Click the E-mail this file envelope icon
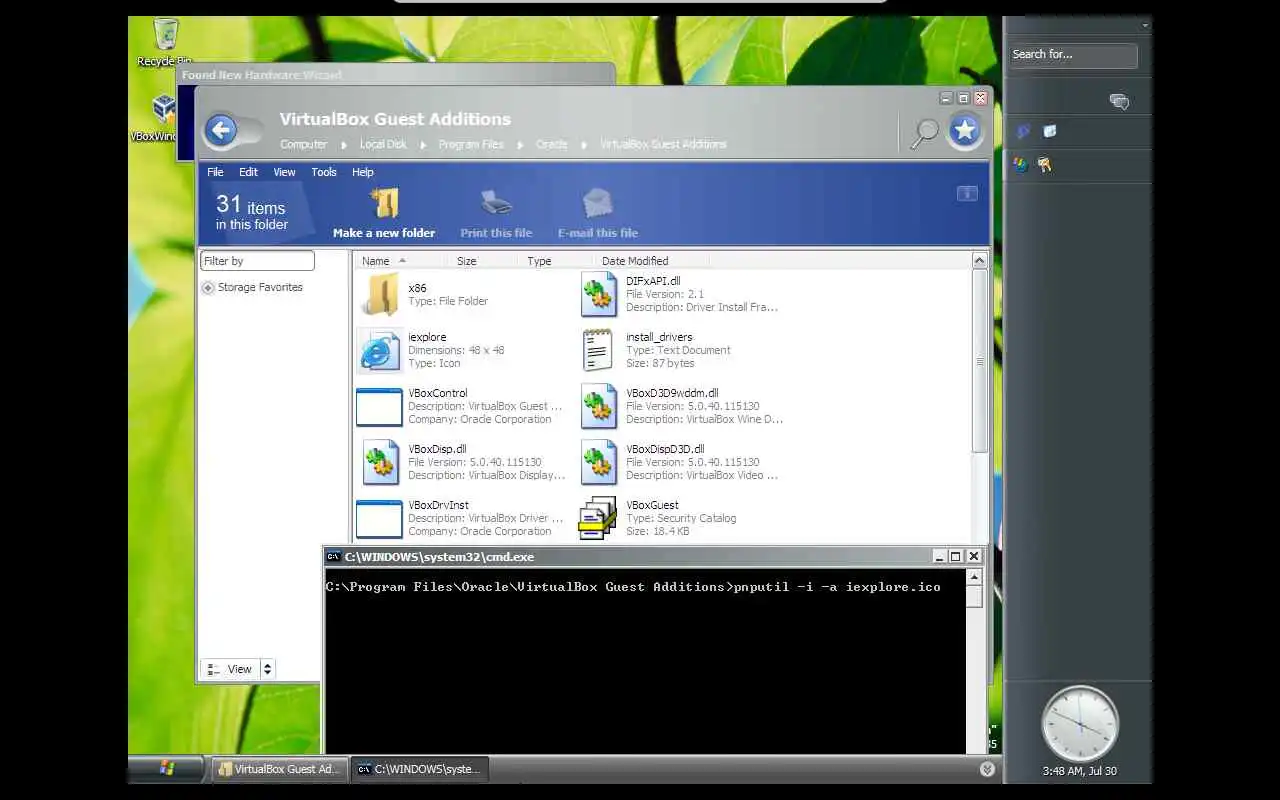 pos(598,203)
